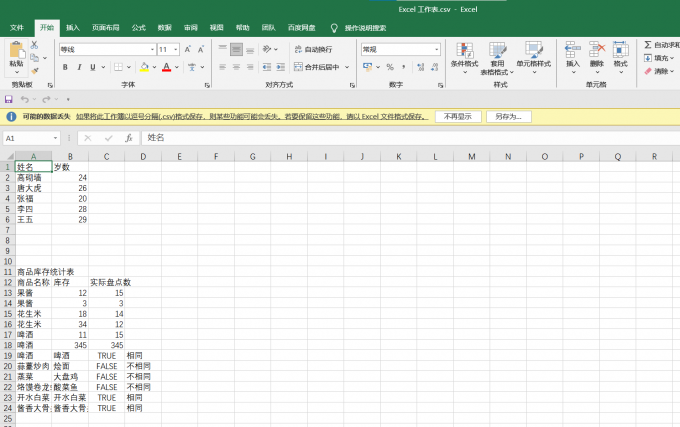Toggle underline formatting
Viewport: 680px width, 427px height.
tap(92, 67)
